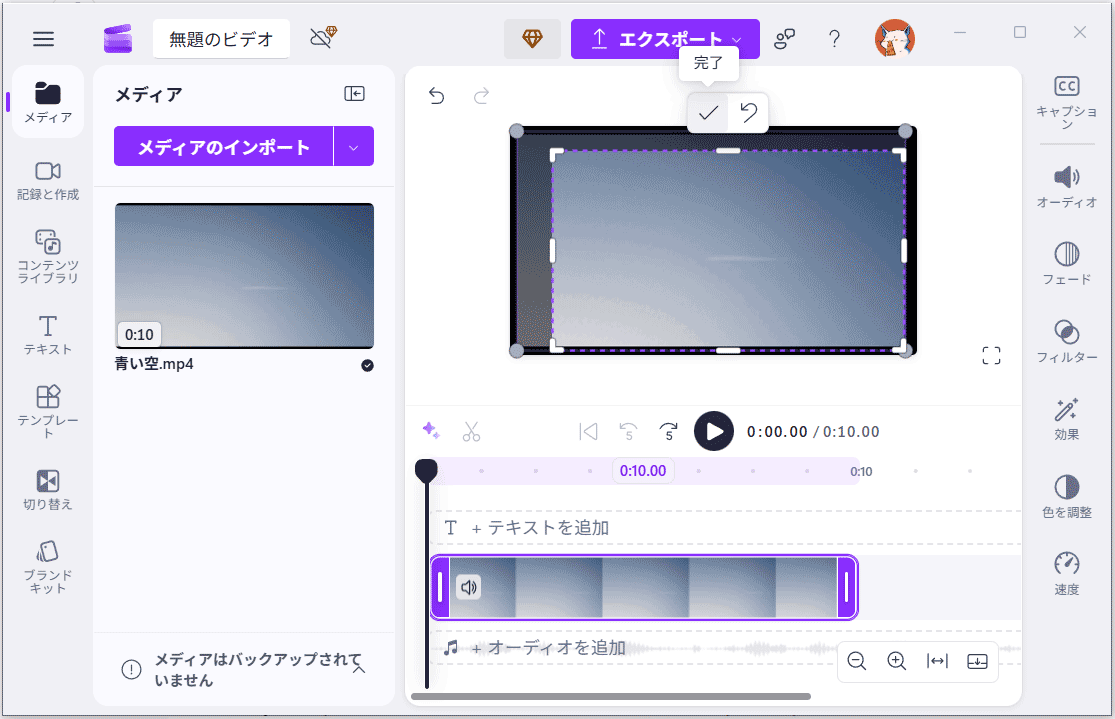
Task: Open the hamburger main menu
Action: (x=43, y=38)
